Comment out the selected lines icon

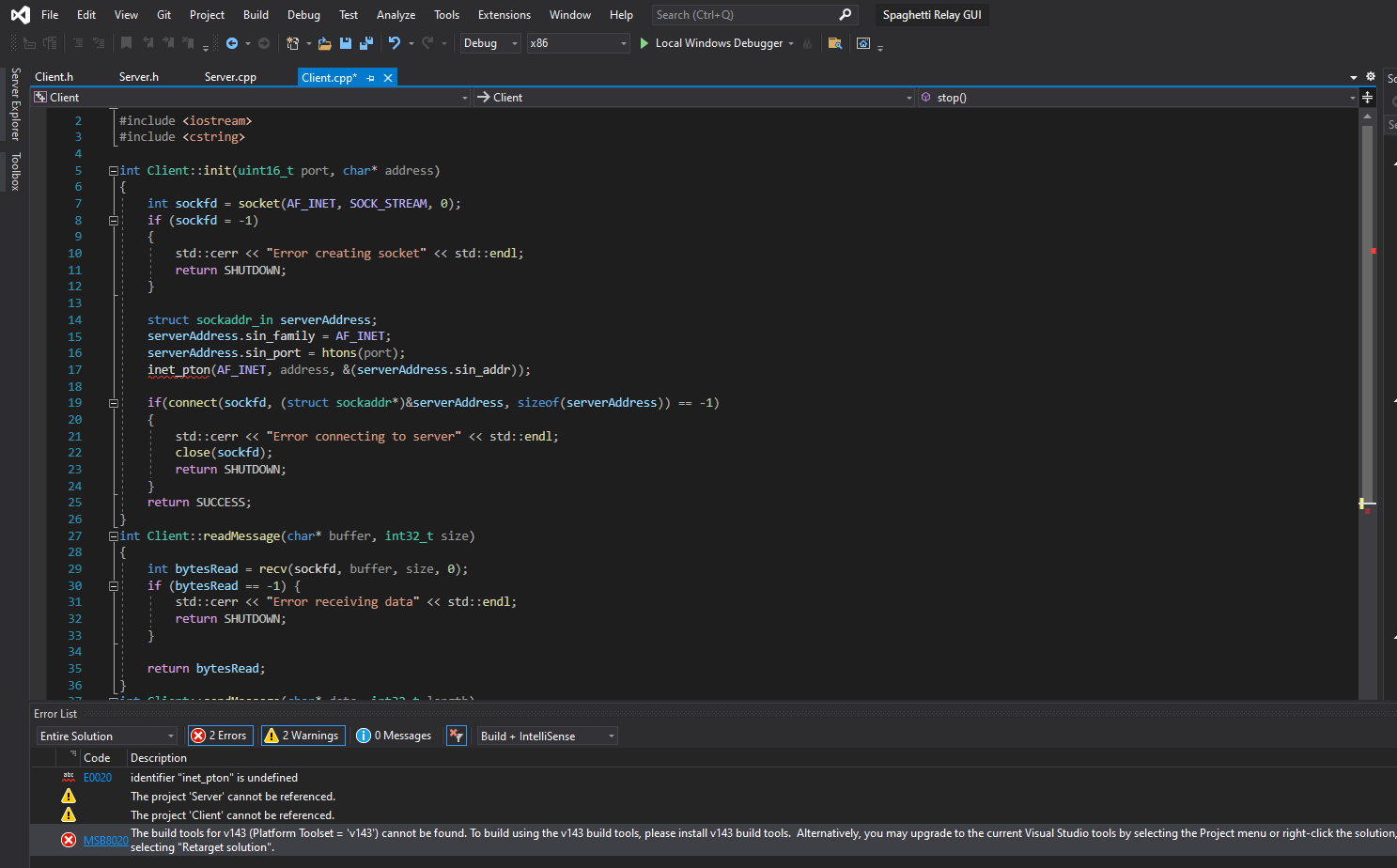coord(78,43)
